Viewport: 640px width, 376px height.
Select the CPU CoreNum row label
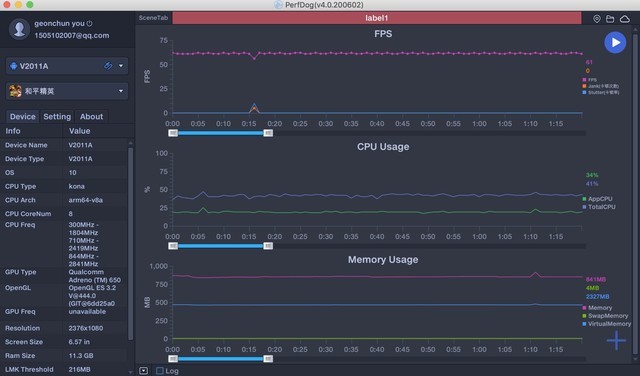(x=28, y=214)
